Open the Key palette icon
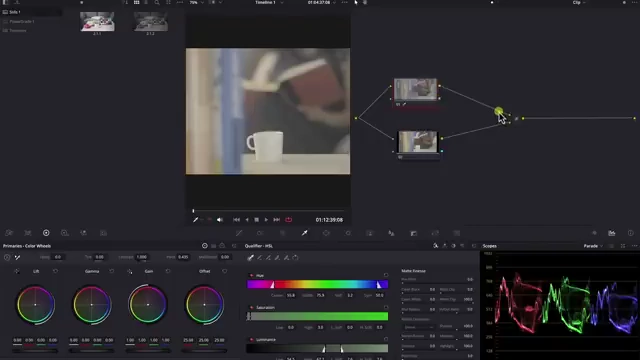The image size is (640, 360). pos(413,233)
